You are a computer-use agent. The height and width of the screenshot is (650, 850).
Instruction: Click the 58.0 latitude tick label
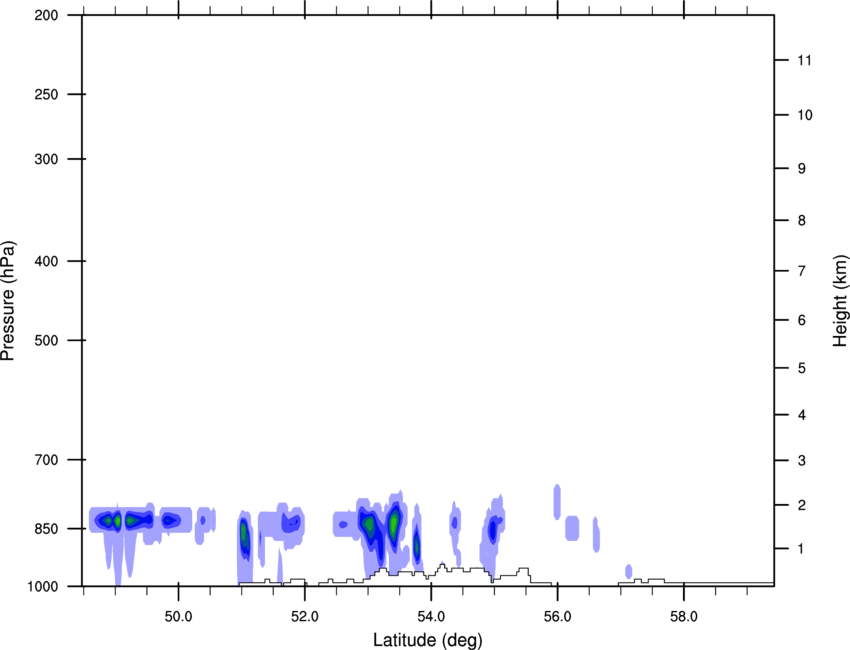point(684,617)
